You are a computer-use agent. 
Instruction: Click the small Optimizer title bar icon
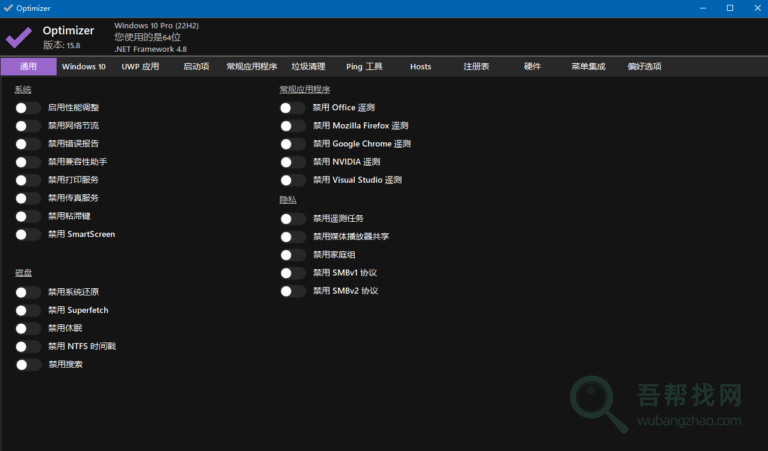click(x=8, y=7)
